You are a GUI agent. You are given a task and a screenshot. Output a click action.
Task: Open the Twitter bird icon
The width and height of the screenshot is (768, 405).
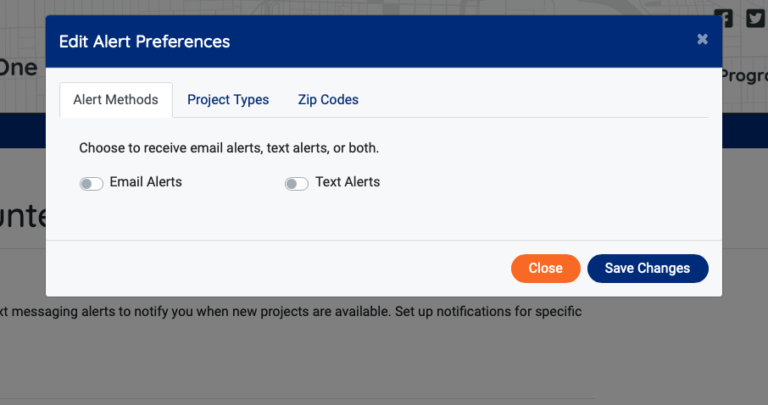[755, 17]
